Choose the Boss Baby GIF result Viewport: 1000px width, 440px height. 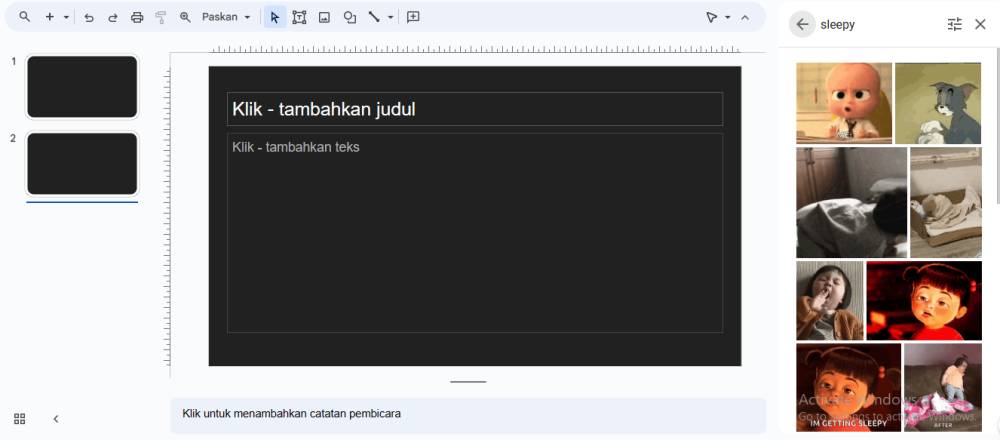(844, 103)
